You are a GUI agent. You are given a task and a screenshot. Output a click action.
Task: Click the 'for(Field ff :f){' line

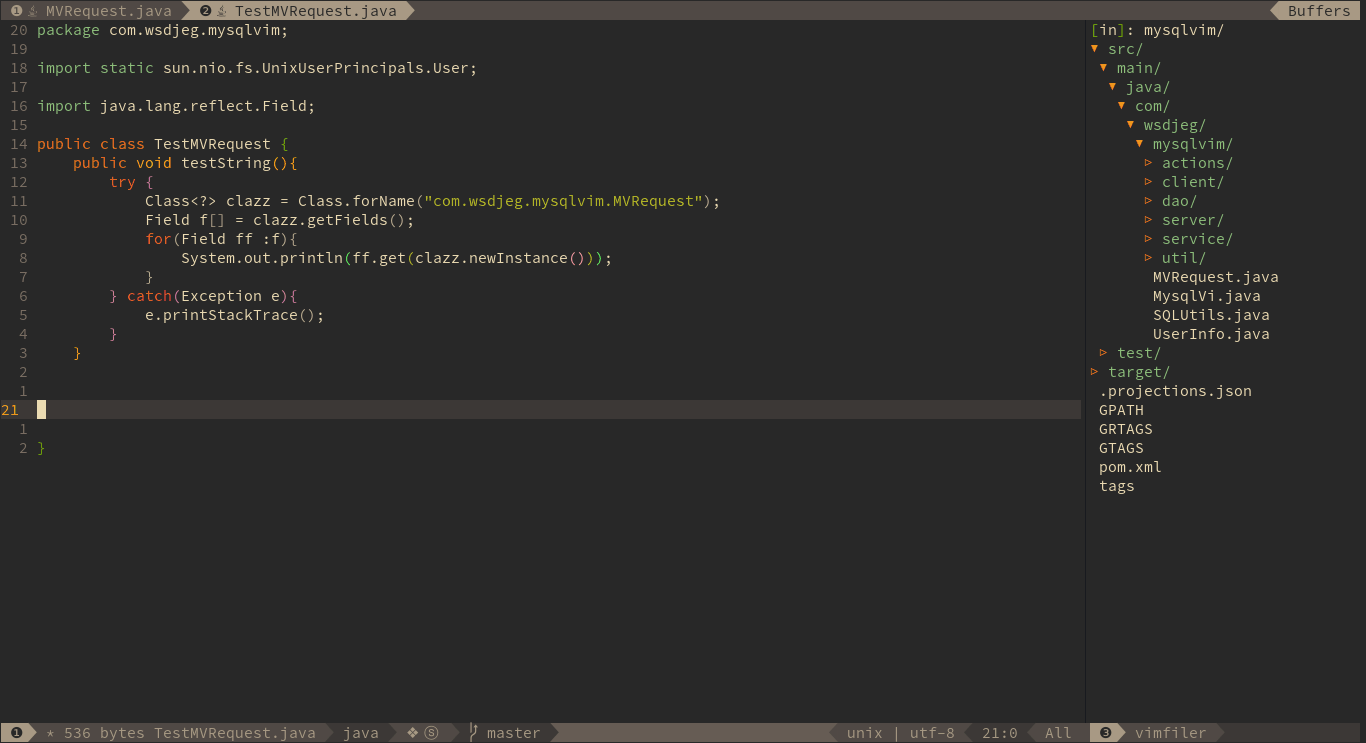click(x=221, y=239)
